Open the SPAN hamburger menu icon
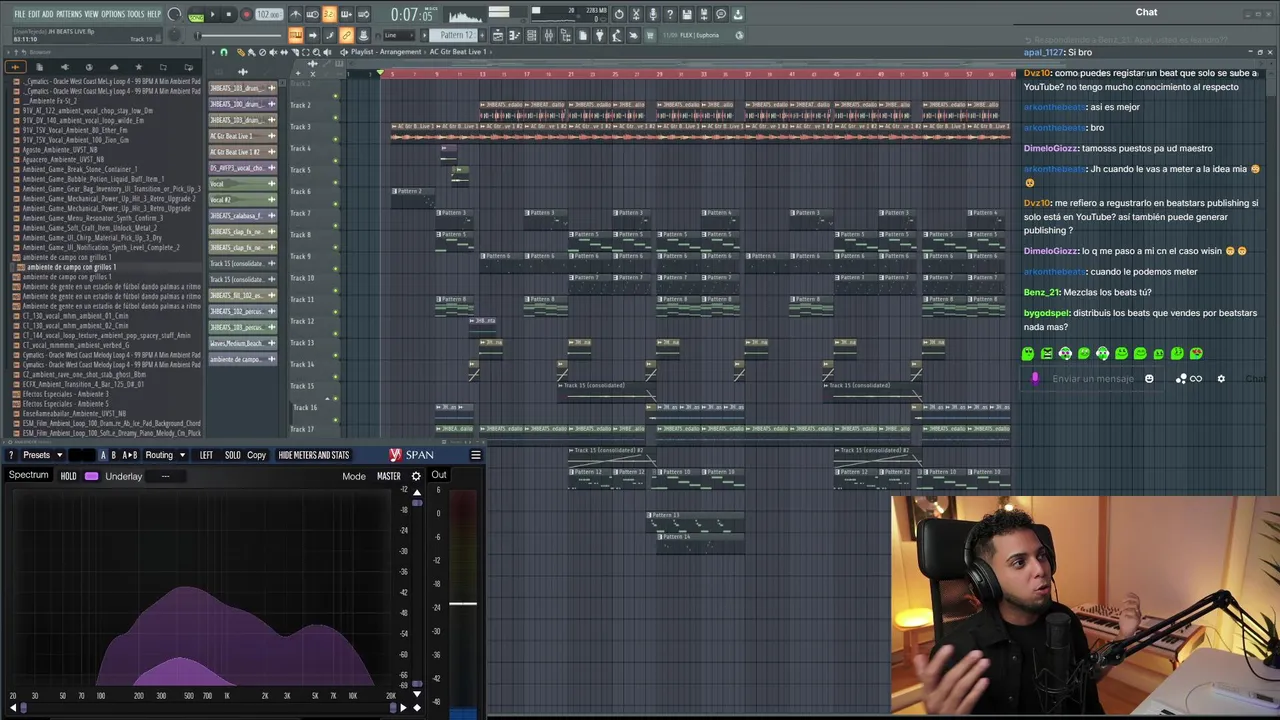The height and width of the screenshot is (720, 1280). (x=476, y=455)
